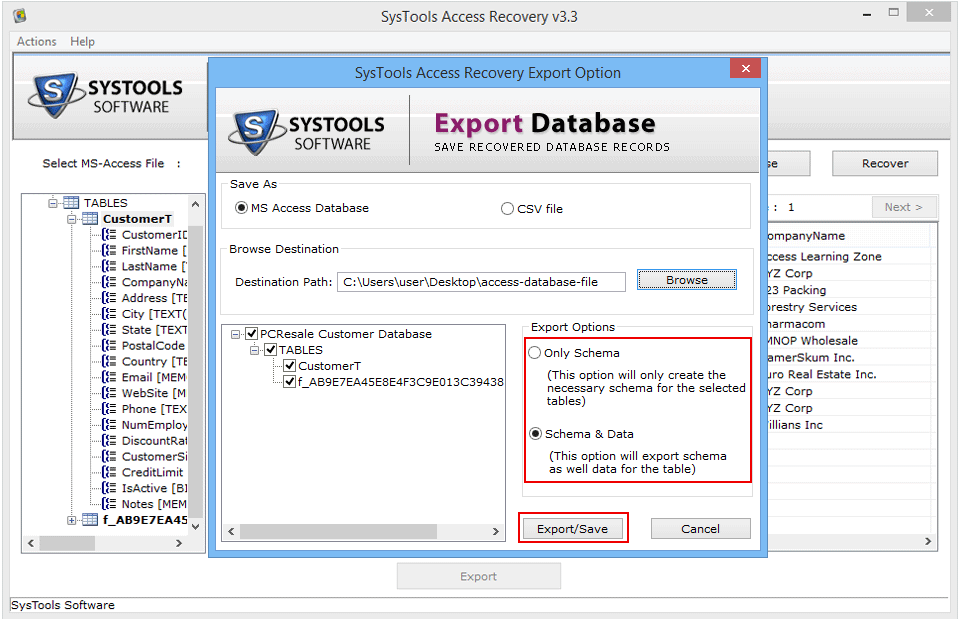Expand the f_AB9E7EA45 node in left tree
Viewport: 960px width, 619px height.
click(x=72, y=520)
